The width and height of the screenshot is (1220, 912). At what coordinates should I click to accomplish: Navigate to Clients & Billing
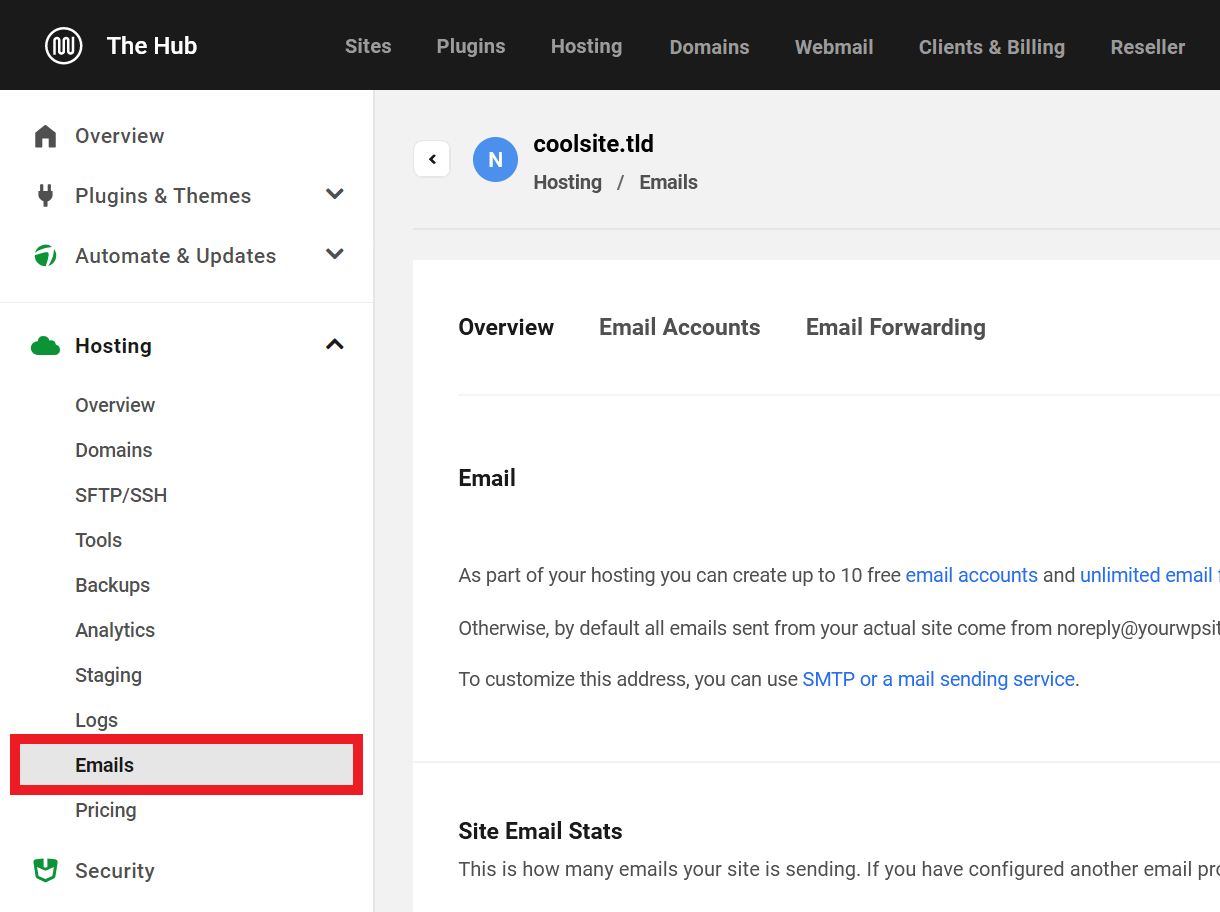(991, 47)
